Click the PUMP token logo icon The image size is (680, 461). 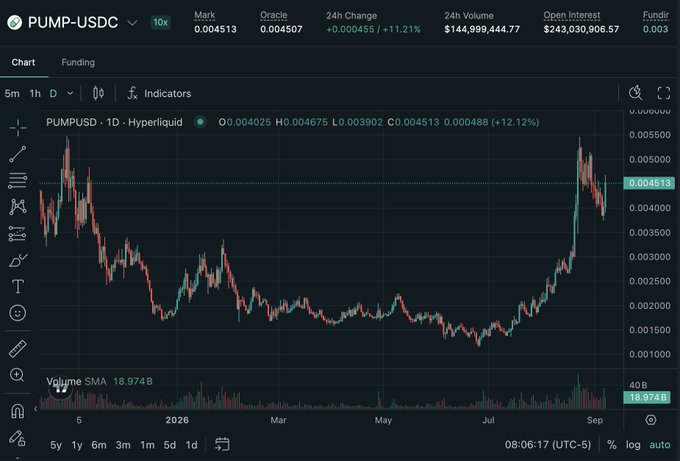click(x=14, y=23)
